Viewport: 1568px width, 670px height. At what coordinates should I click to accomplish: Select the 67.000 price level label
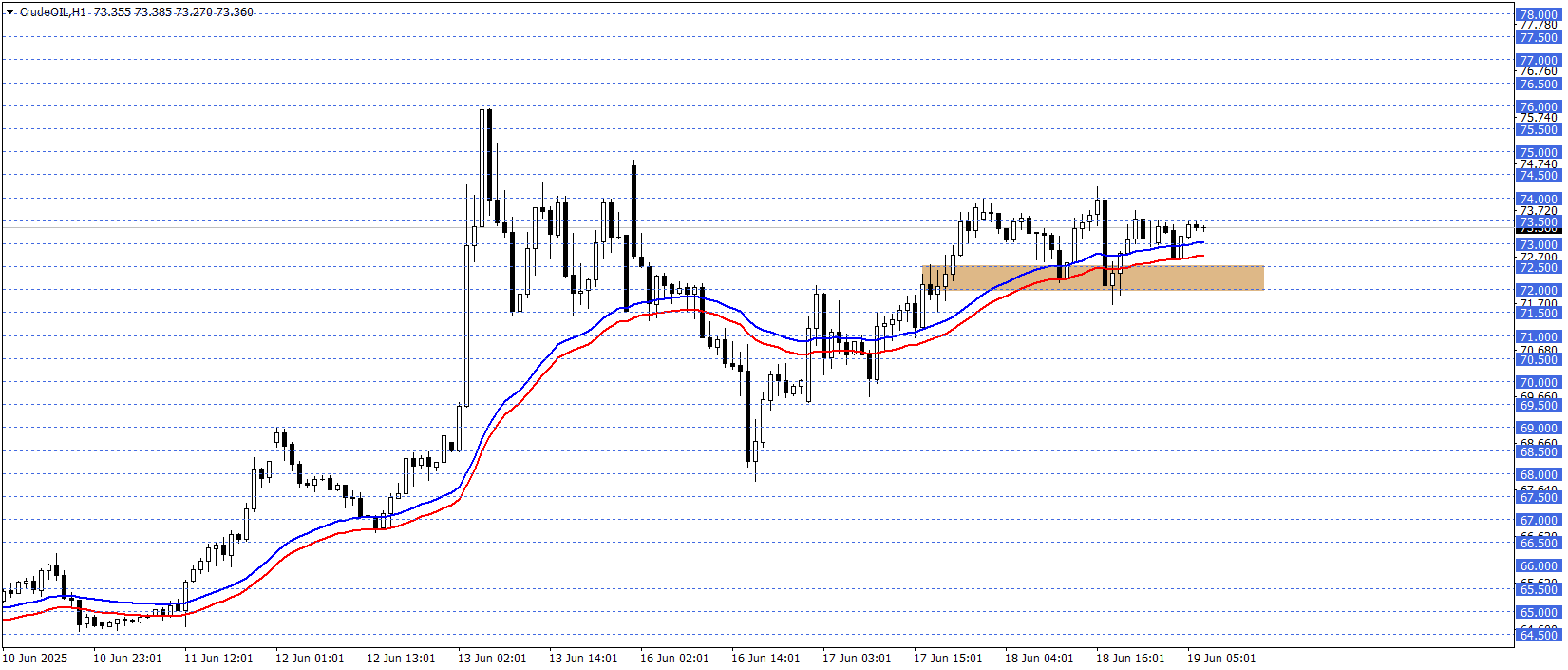click(1539, 521)
